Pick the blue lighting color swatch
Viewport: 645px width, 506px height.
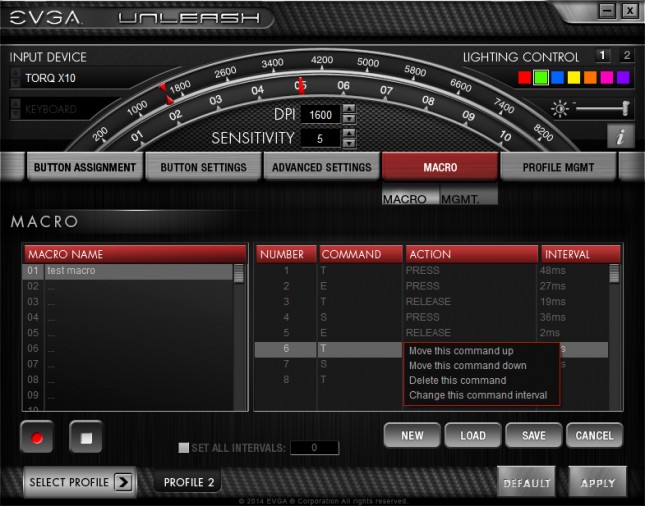pos(557,77)
